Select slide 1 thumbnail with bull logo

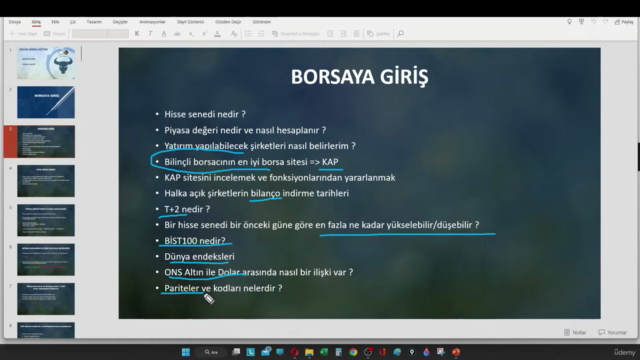[46, 63]
